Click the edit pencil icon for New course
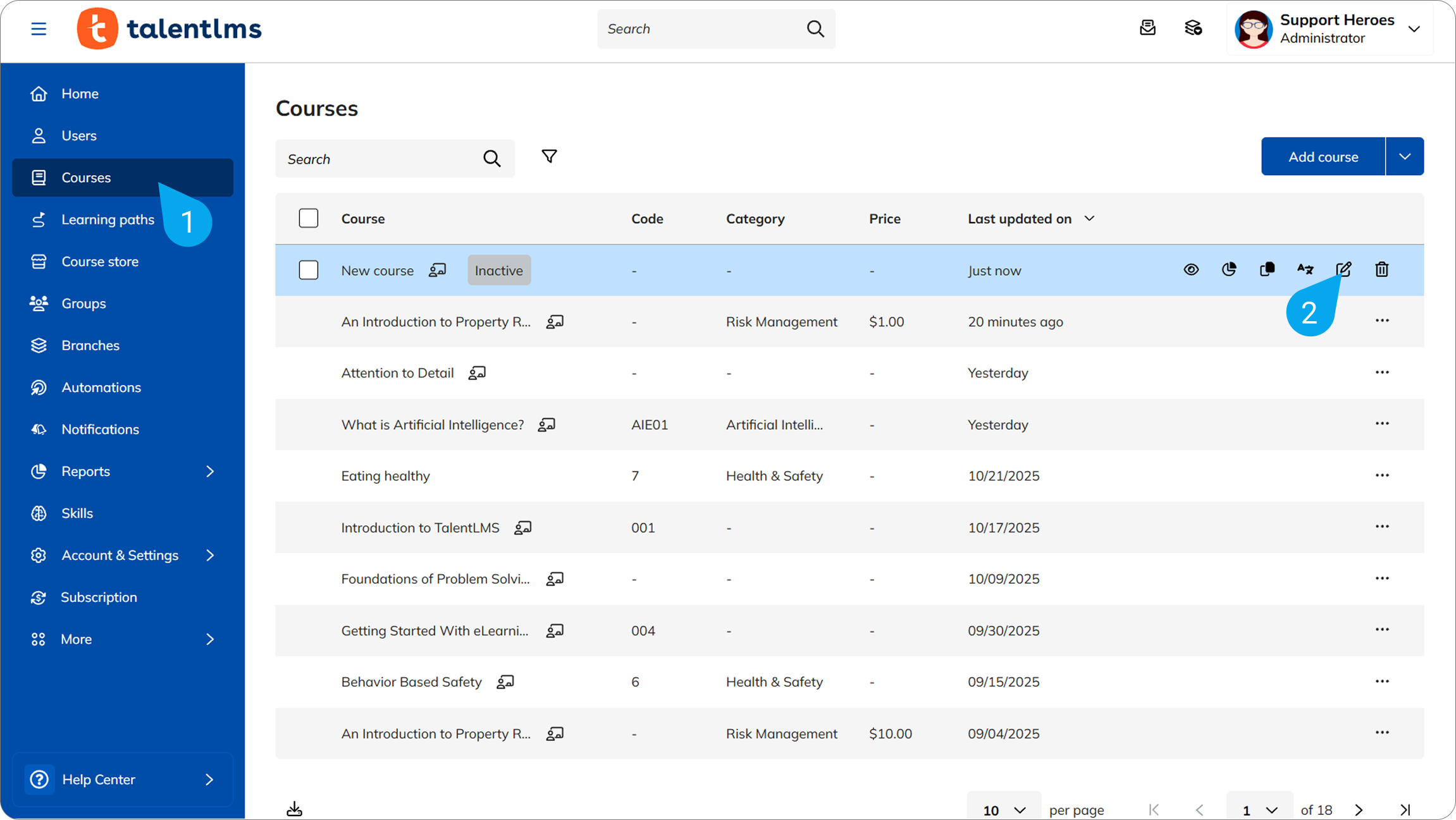Screen dimensions: 1456x820 coord(1343,270)
